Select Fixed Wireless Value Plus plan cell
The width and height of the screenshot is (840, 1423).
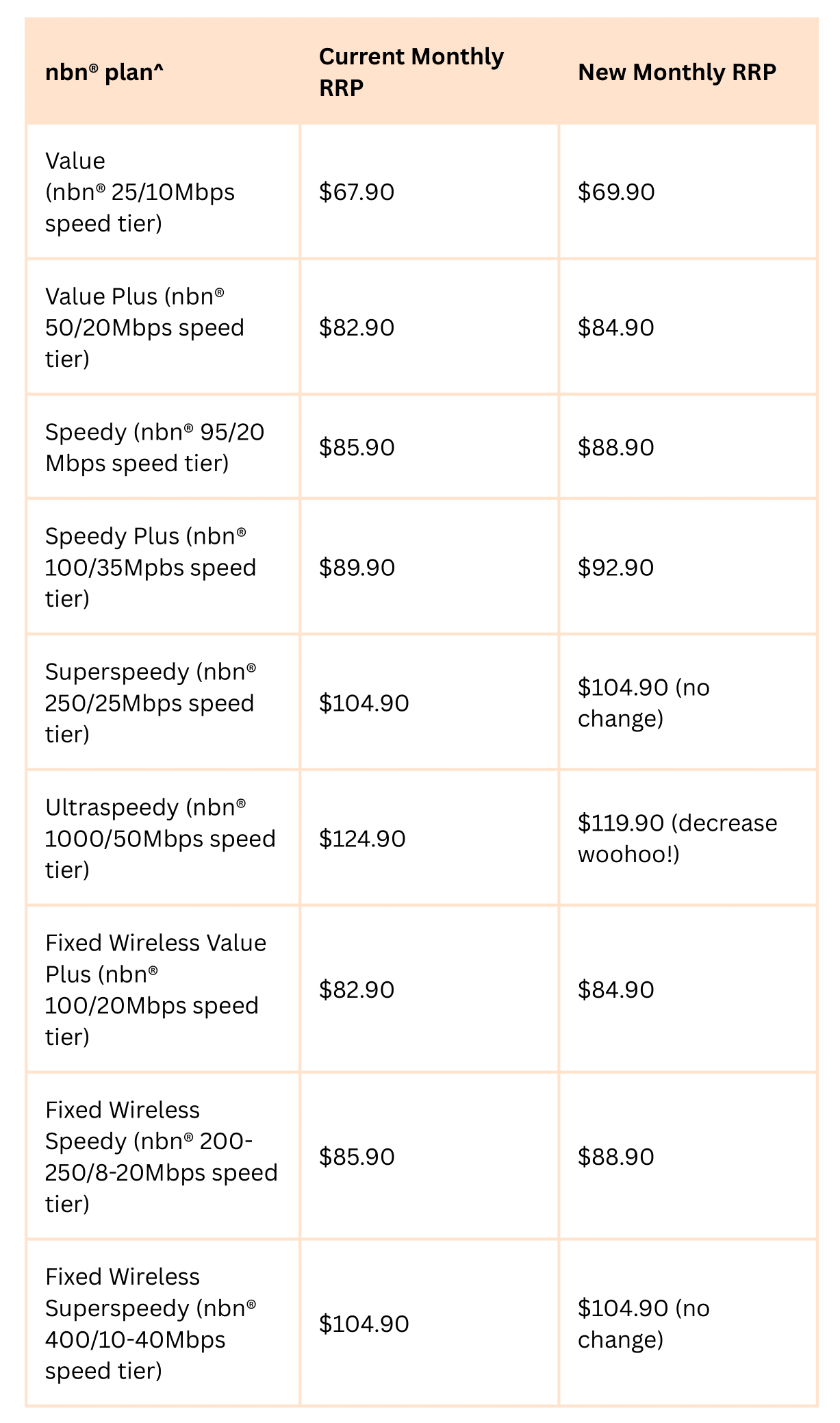tap(163, 990)
